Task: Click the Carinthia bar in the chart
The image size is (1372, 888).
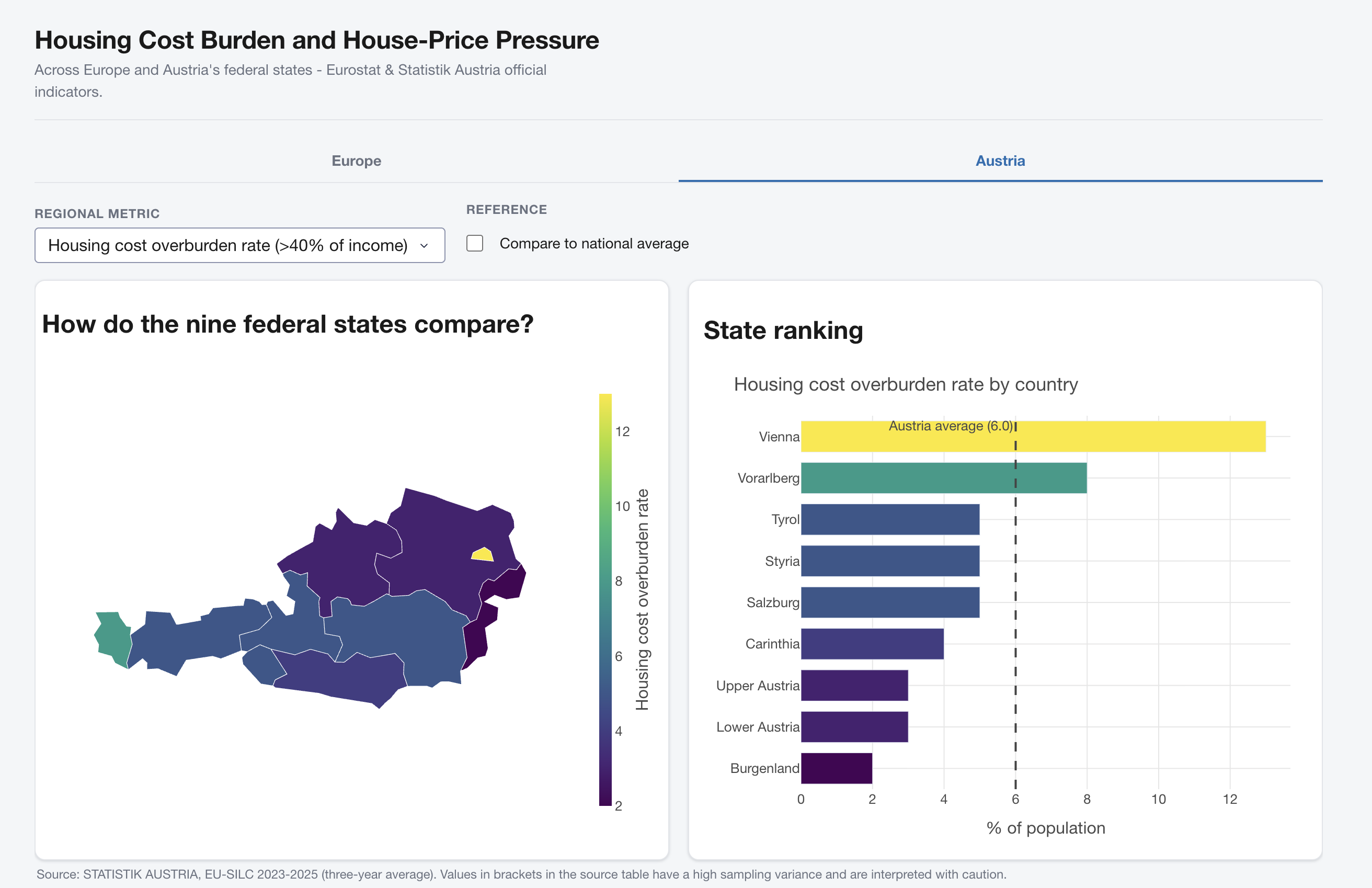Action: (872, 644)
